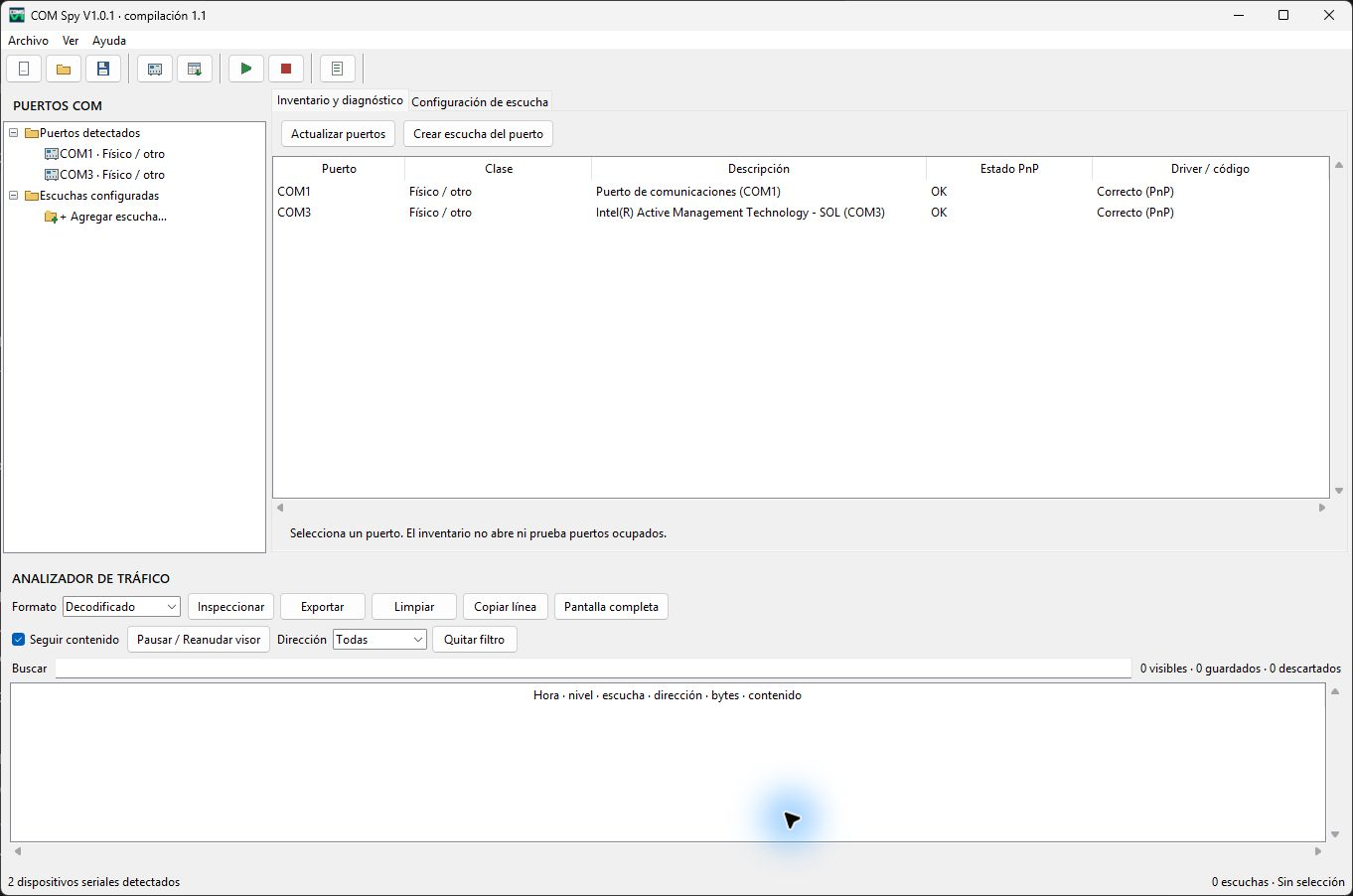Toggle the Seguir contenido checkbox
Viewport: 1353px width, 896px height.
click(18, 640)
